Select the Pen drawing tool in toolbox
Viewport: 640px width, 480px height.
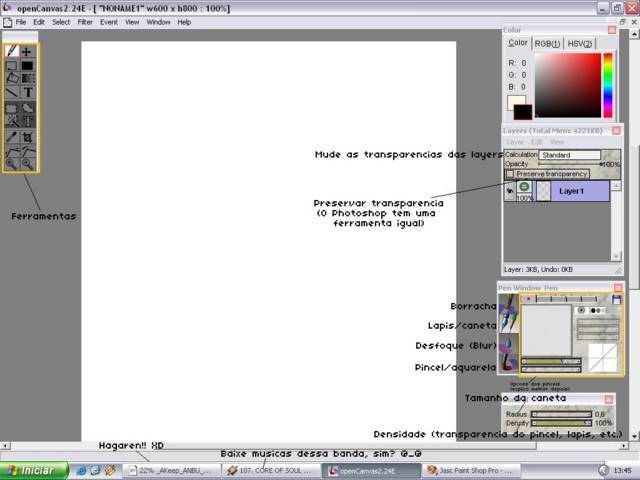12,51
